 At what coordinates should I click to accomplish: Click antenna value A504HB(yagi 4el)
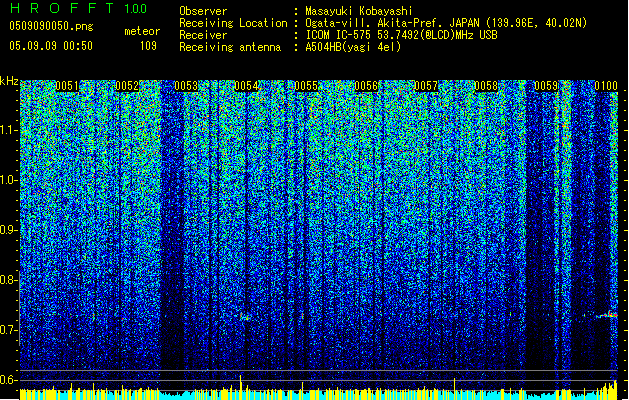[353, 47]
